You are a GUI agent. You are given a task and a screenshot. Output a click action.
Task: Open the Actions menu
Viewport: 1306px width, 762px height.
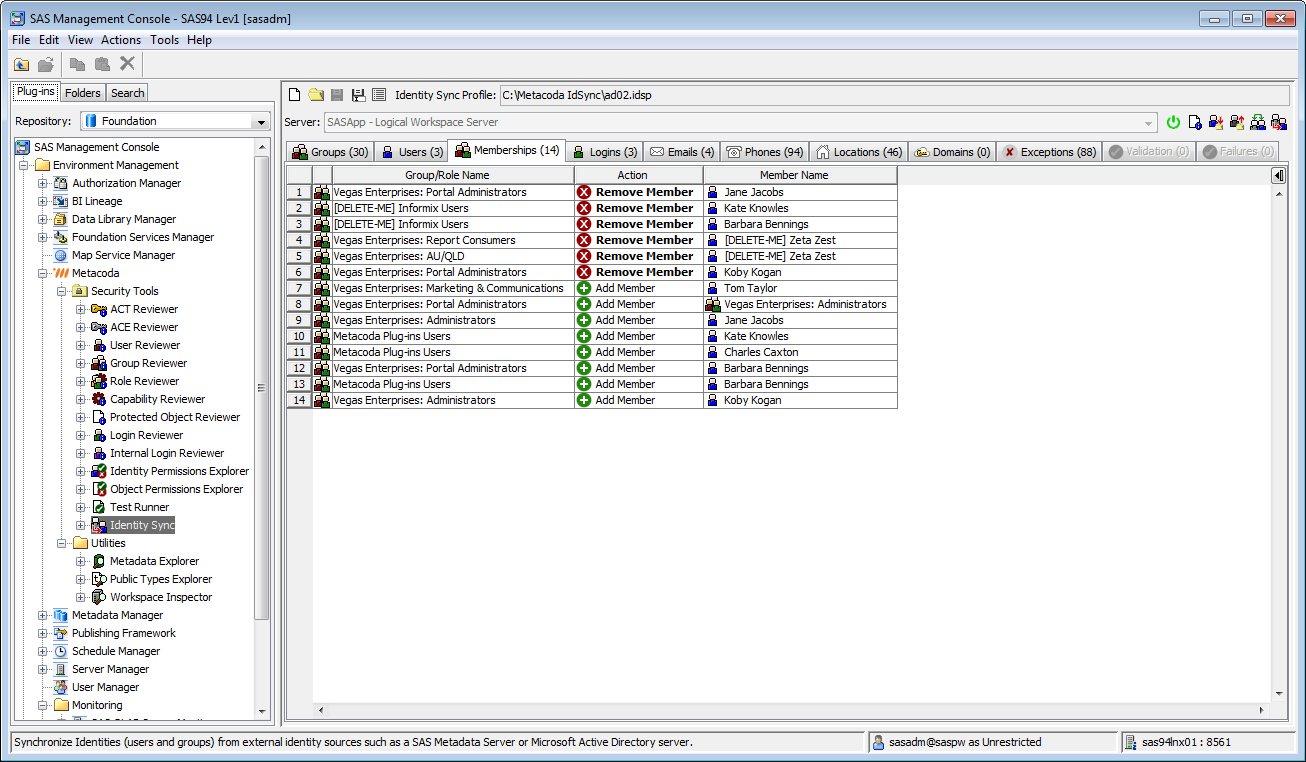121,40
